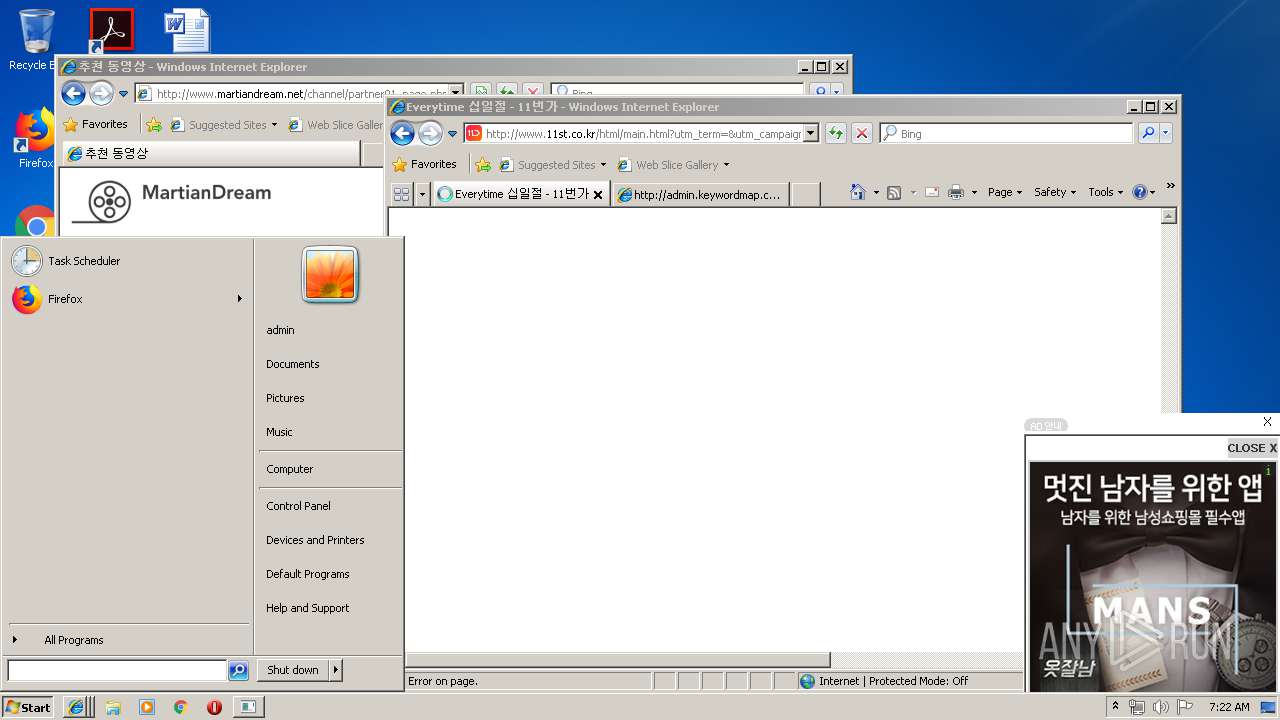The height and width of the screenshot is (720, 1280).
Task: Click the volume icon in system tray
Action: [x=1160, y=707]
